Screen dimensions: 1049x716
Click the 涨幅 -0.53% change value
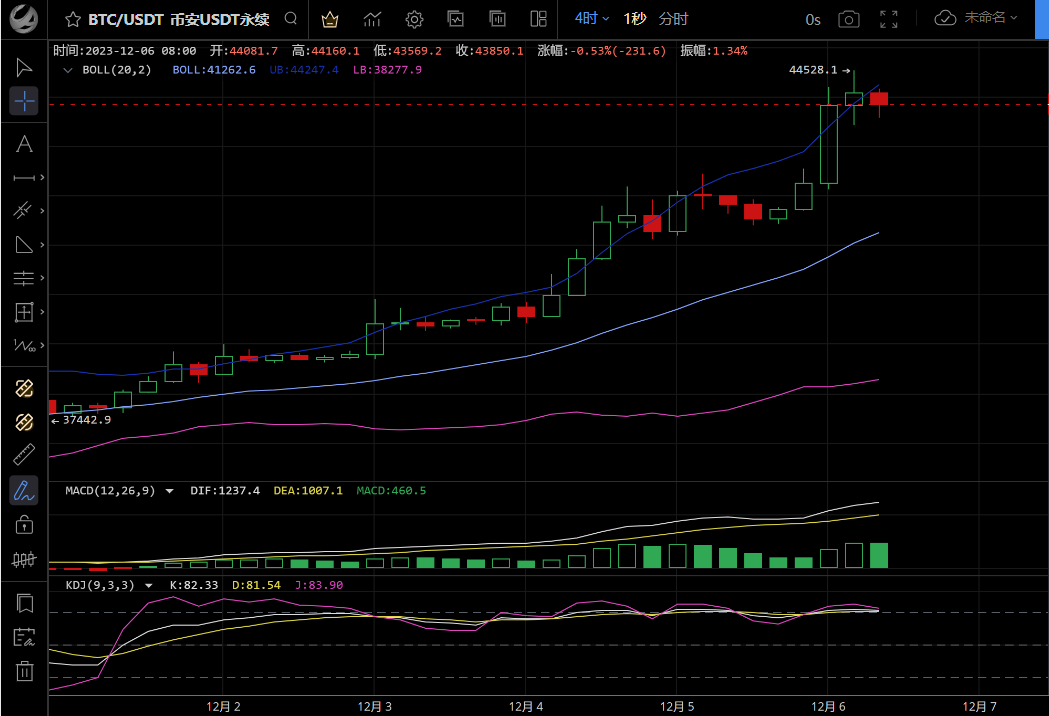pos(601,50)
